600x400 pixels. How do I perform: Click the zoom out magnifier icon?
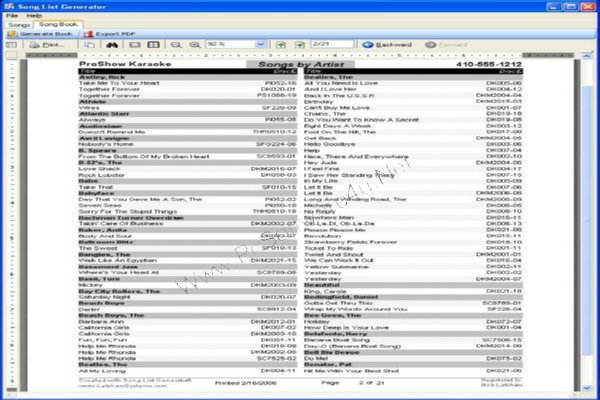coord(176,45)
